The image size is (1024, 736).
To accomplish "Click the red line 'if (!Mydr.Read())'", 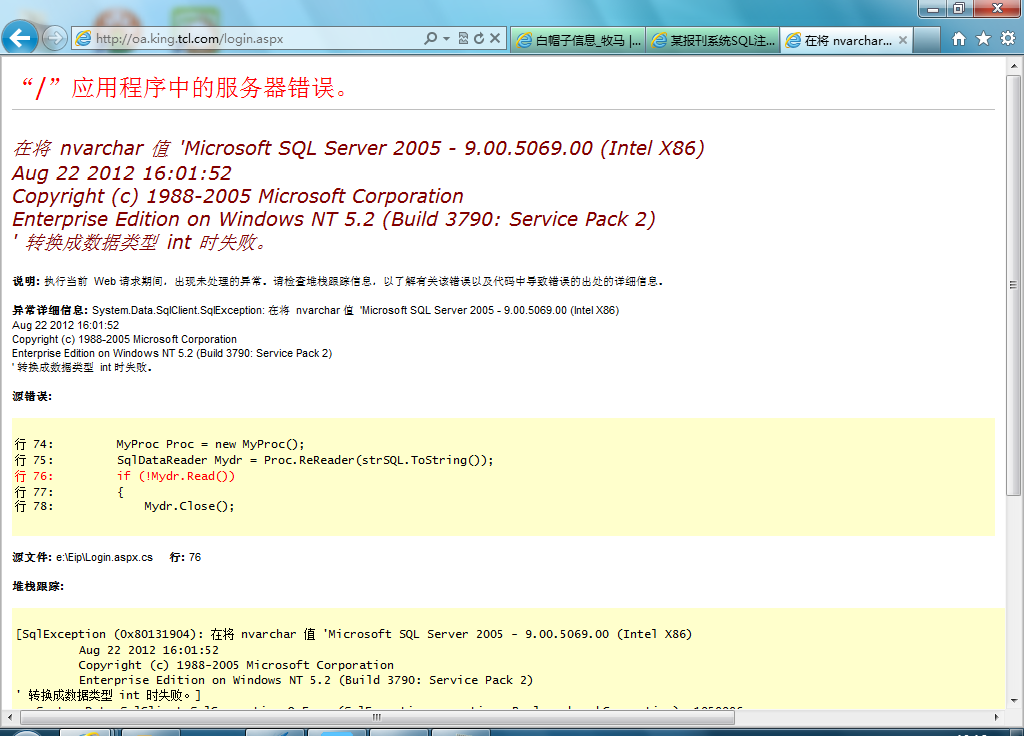I will click(176, 476).
